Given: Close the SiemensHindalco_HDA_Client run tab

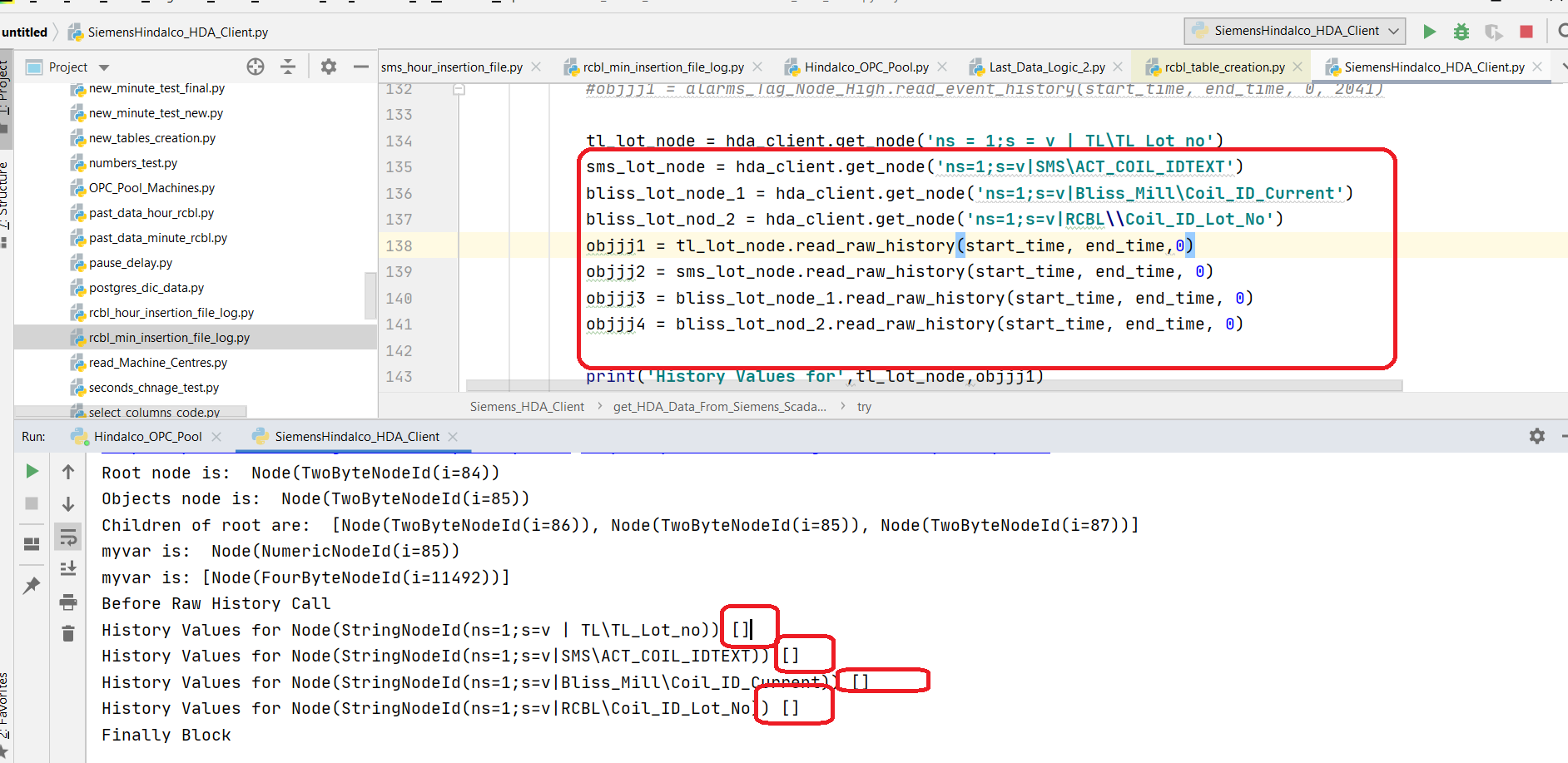Looking at the screenshot, I should pyautogui.click(x=453, y=437).
